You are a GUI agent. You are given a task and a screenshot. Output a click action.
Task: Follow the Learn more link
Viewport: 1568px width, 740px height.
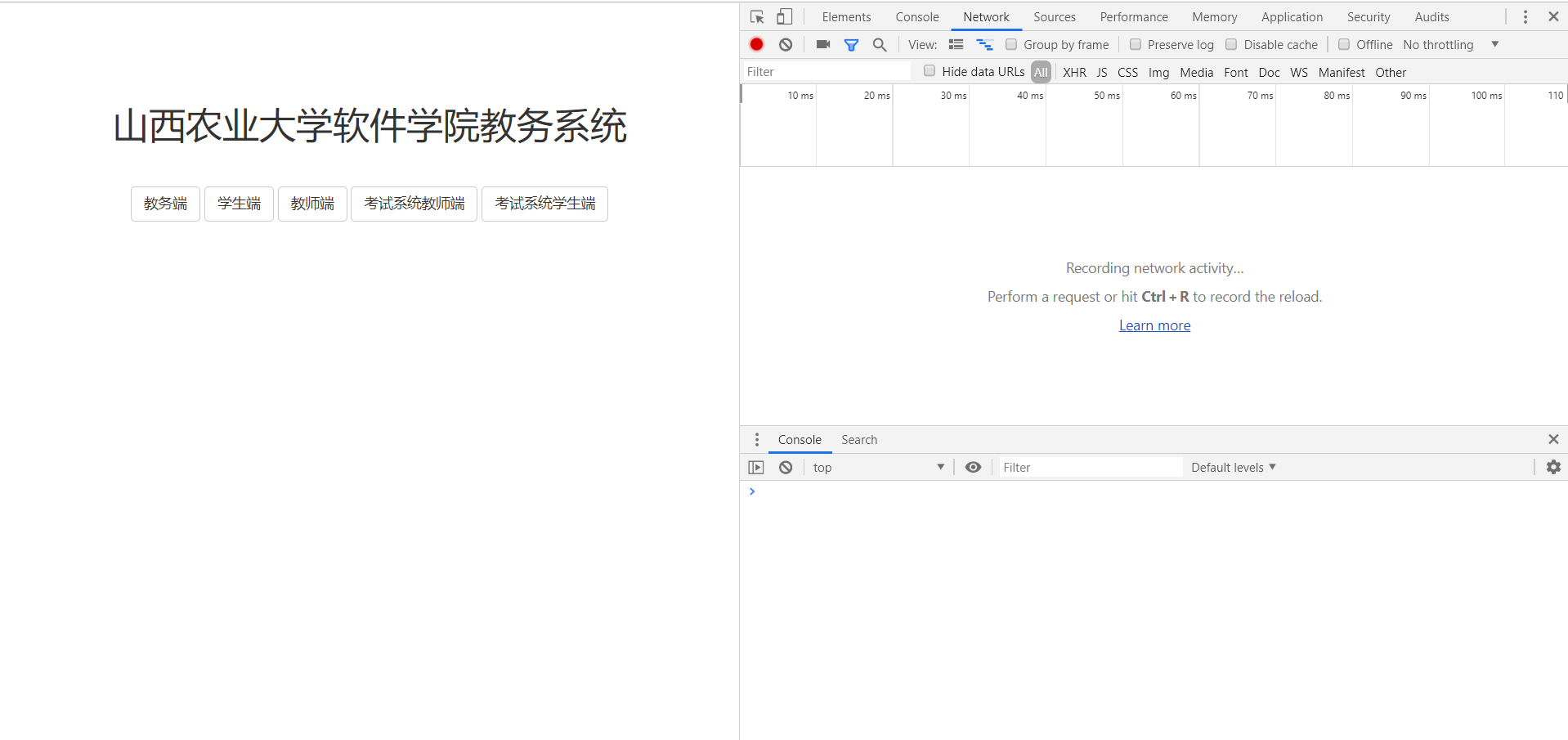pyautogui.click(x=1154, y=325)
